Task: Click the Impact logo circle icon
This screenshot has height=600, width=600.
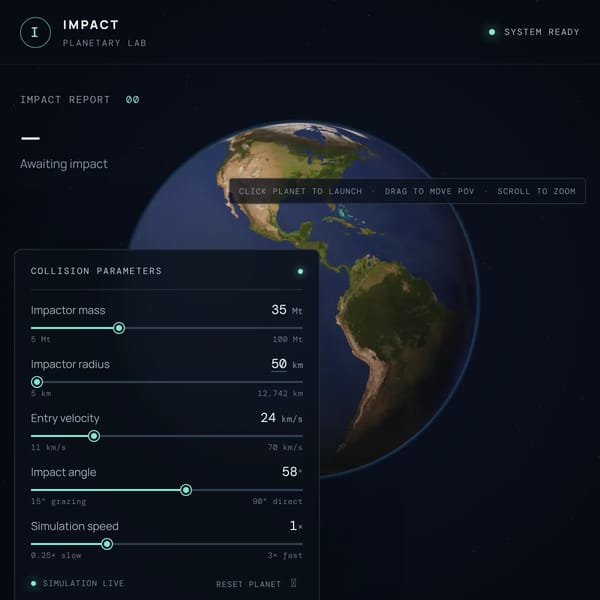Action: [35, 33]
